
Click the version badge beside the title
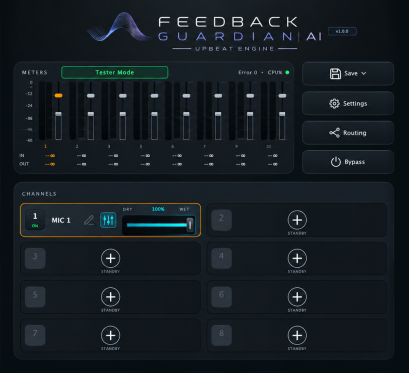point(342,31)
